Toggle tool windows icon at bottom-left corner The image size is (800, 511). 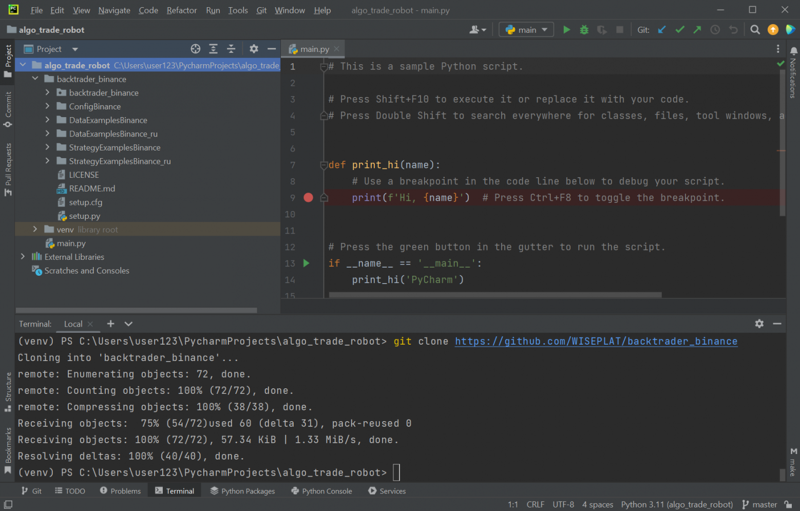tap(8, 504)
